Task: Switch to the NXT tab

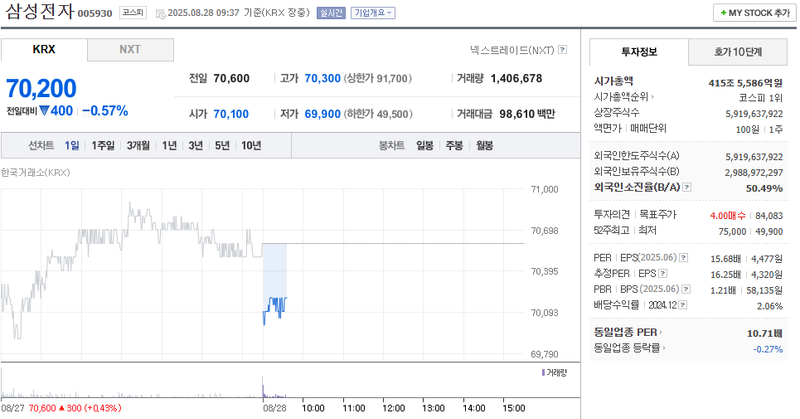Action: point(130,50)
